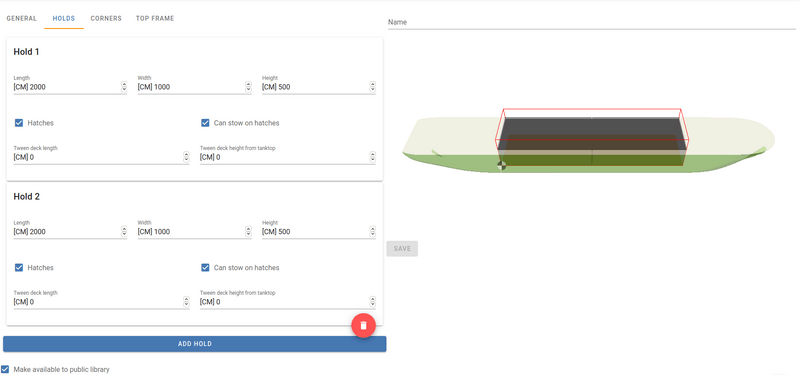Delete the hold with the red trash button
800x375 pixels.
[363, 326]
